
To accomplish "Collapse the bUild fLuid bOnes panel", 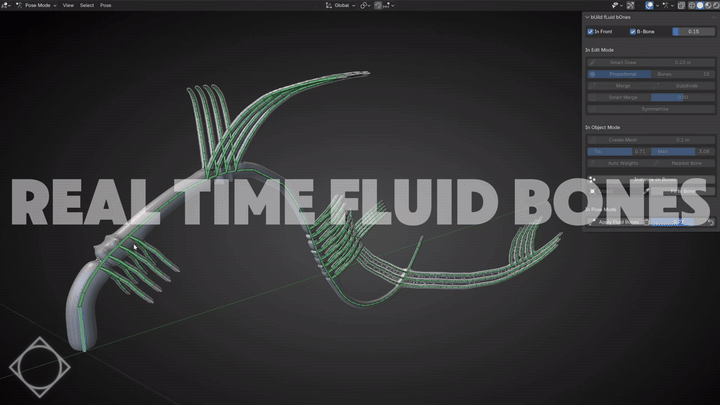I will tap(587, 17).
